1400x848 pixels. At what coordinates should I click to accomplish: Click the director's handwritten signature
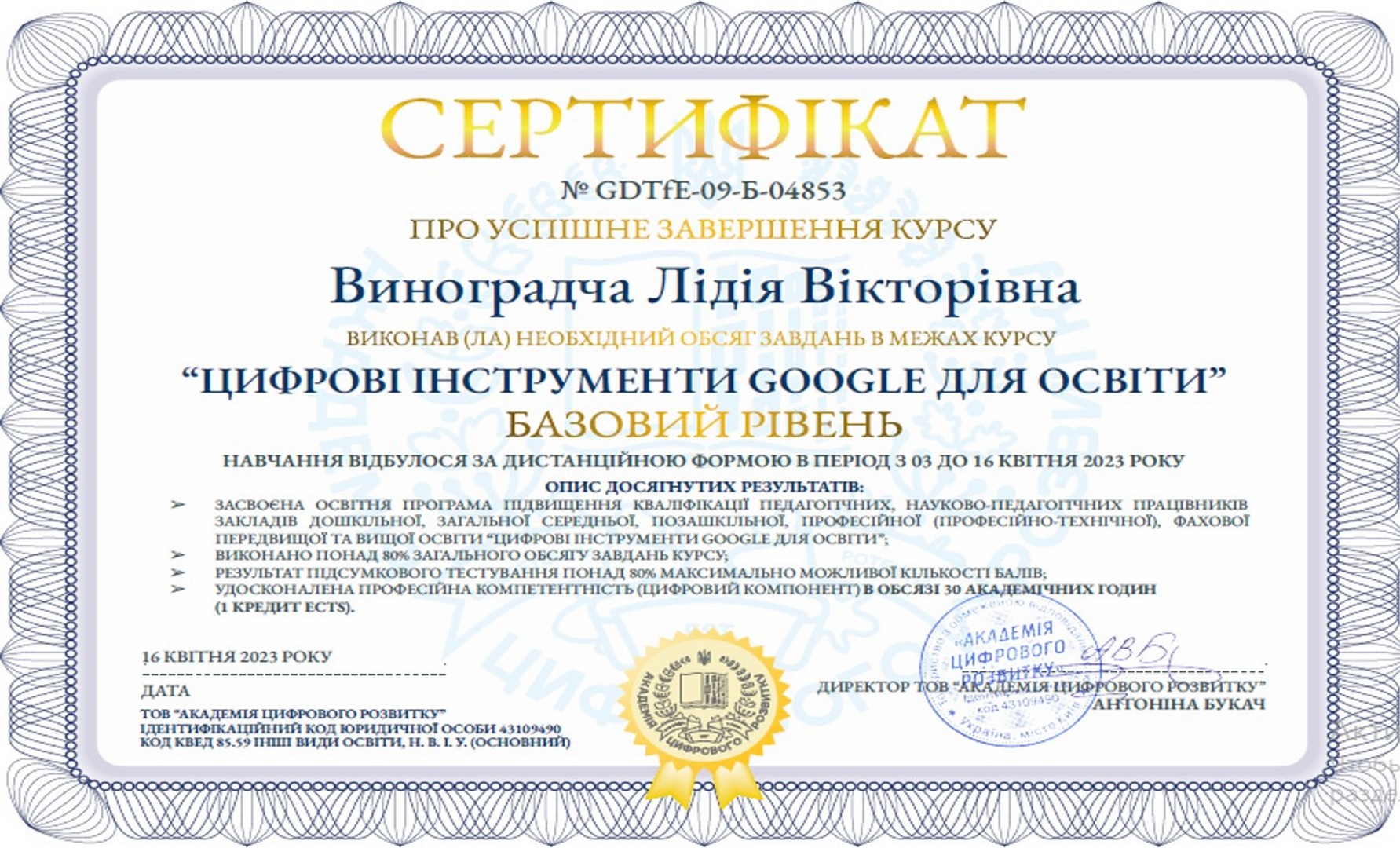click(1131, 650)
